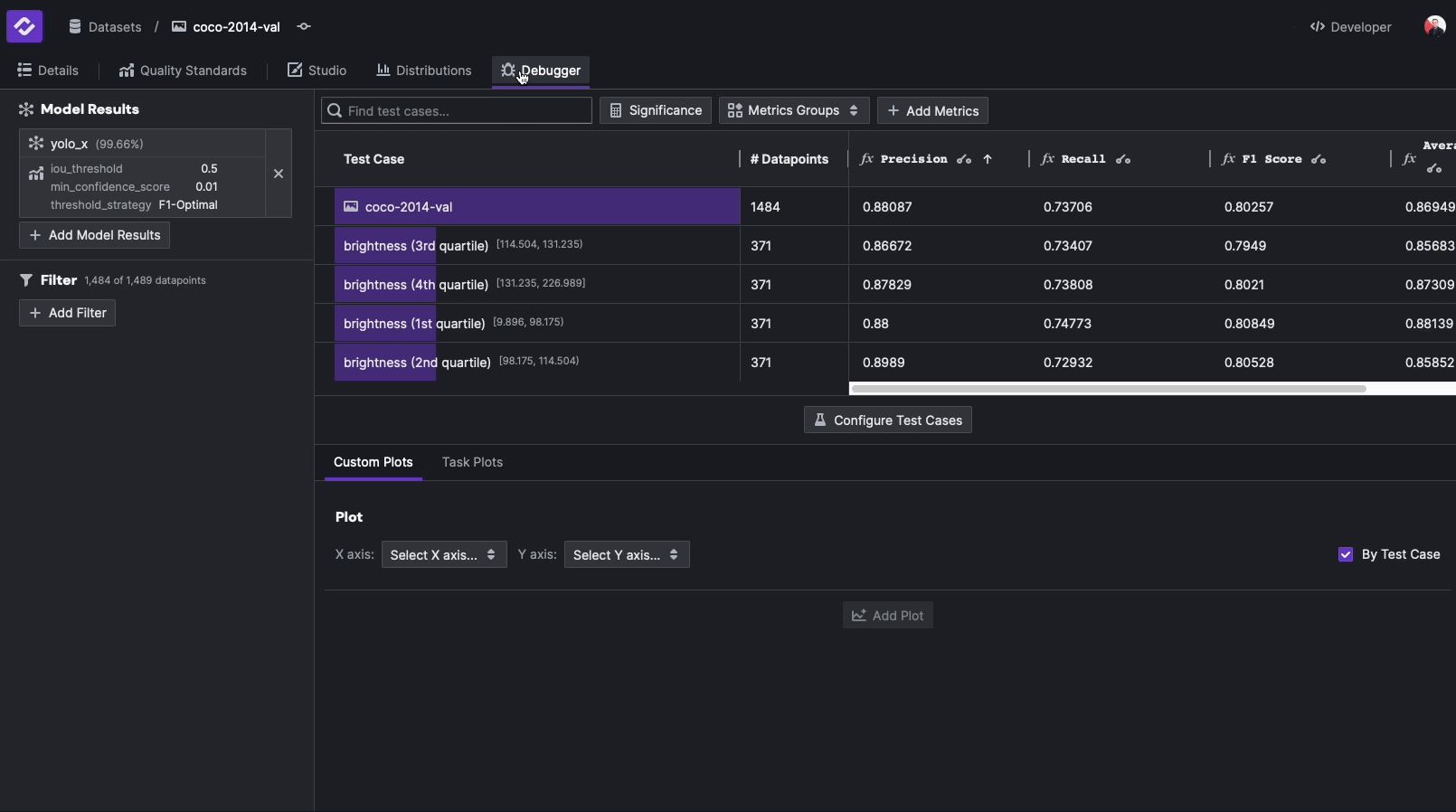The image size is (1456, 812).
Task: Click the F1 Score column settings icon
Action: point(1319,160)
